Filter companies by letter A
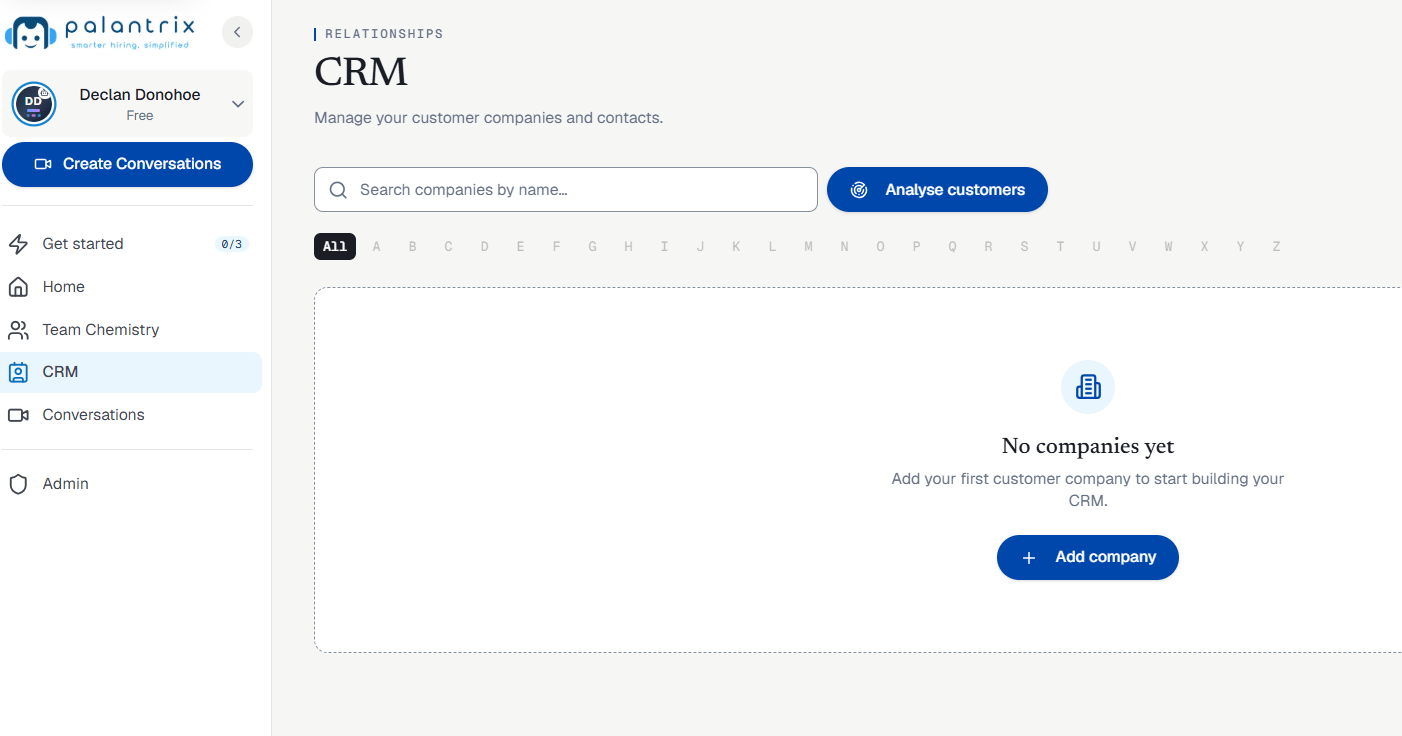1402x736 pixels. coord(377,247)
